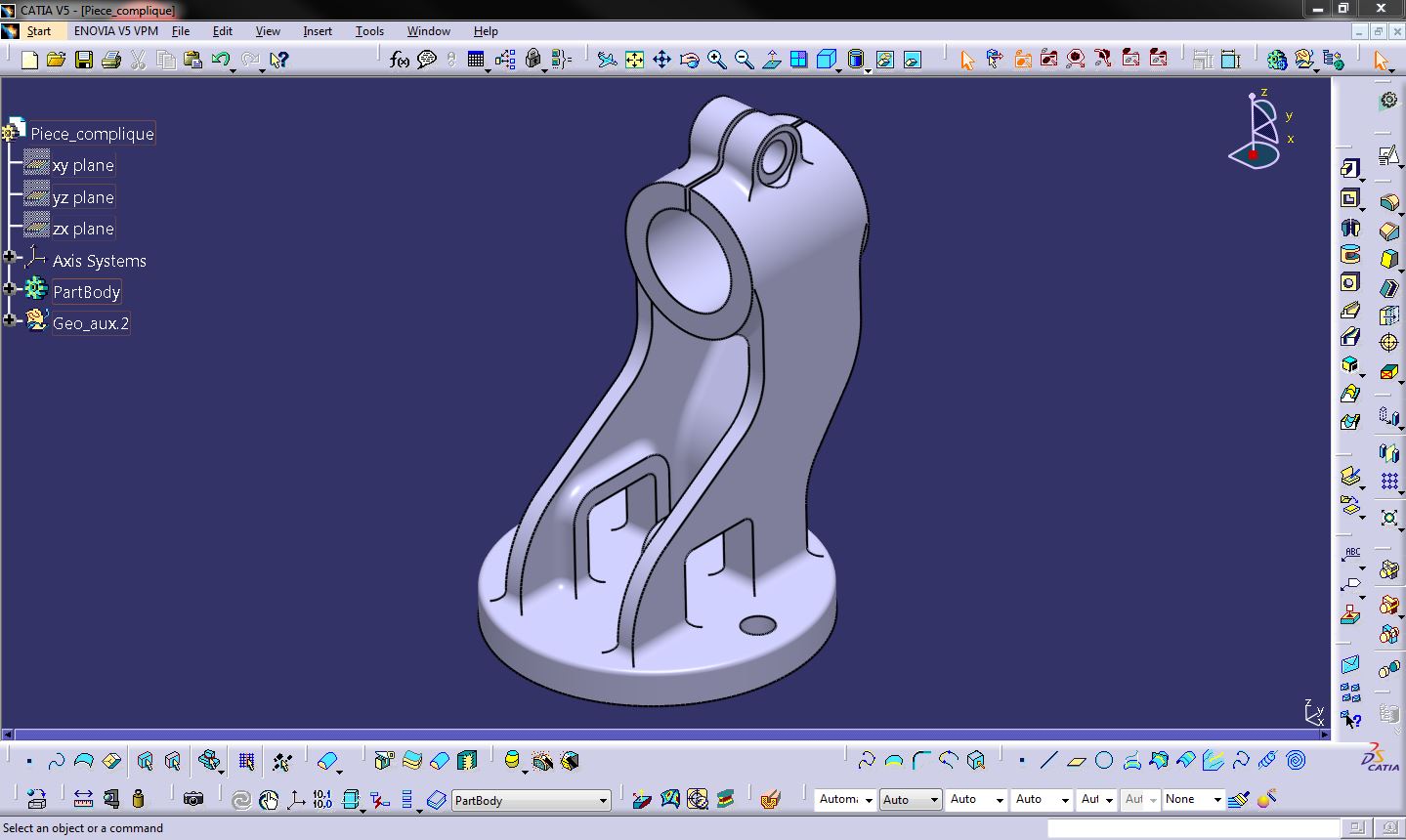
Task: Select the yz plane in the tree
Action: 83,197
